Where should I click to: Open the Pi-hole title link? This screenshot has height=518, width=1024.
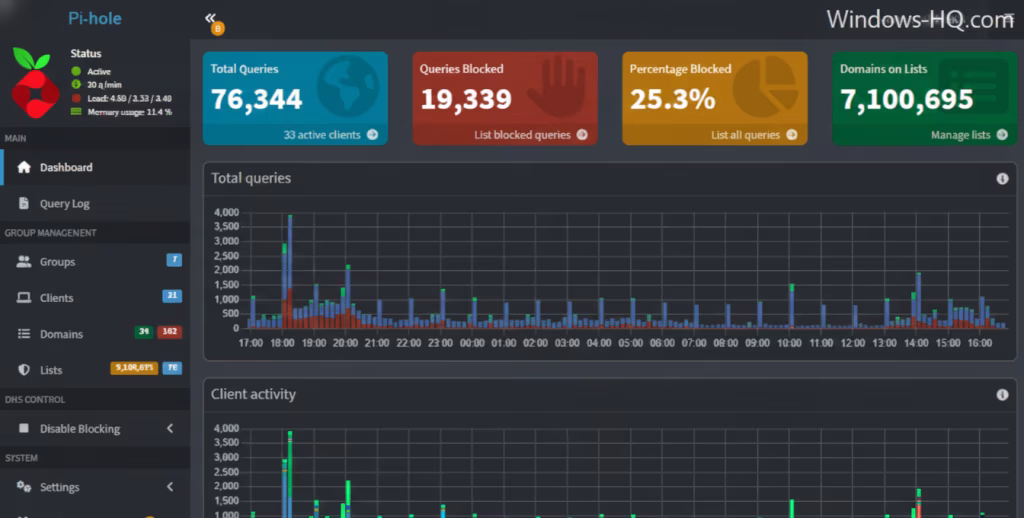(95, 18)
